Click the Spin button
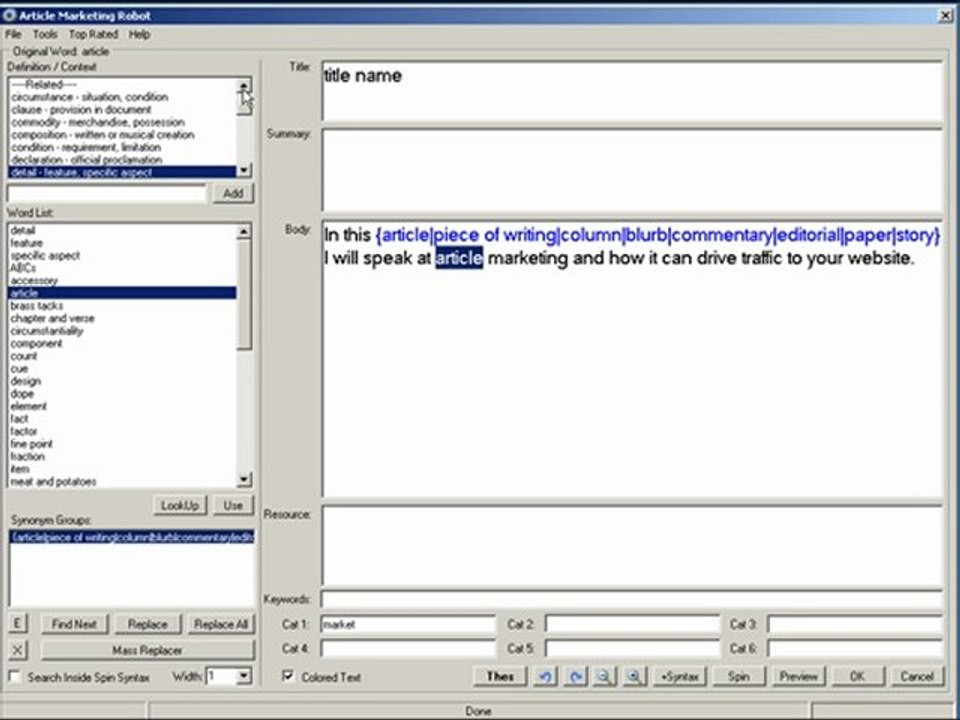The width and height of the screenshot is (960, 720). [738, 677]
